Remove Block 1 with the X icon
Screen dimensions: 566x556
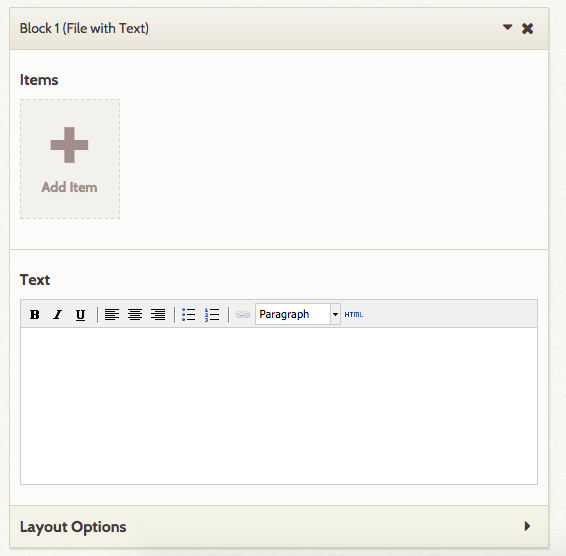pos(527,28)
